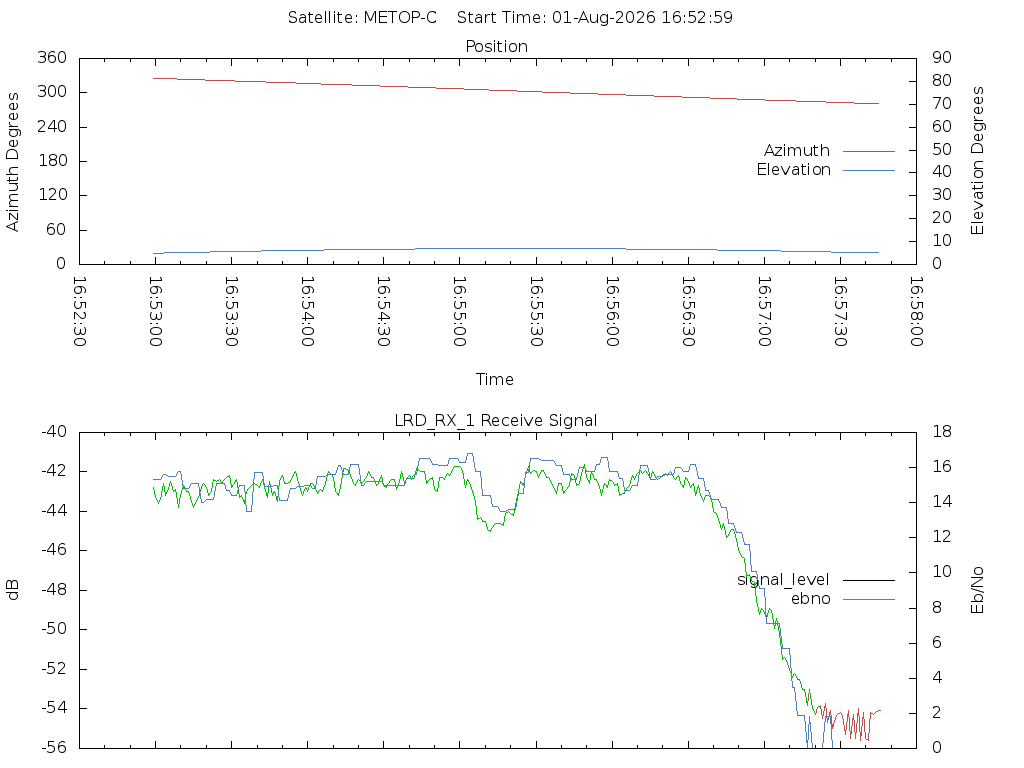Screen dimensions: 1024x768
Task: Click the 'dB' left axis label
Action: (12, 590)
